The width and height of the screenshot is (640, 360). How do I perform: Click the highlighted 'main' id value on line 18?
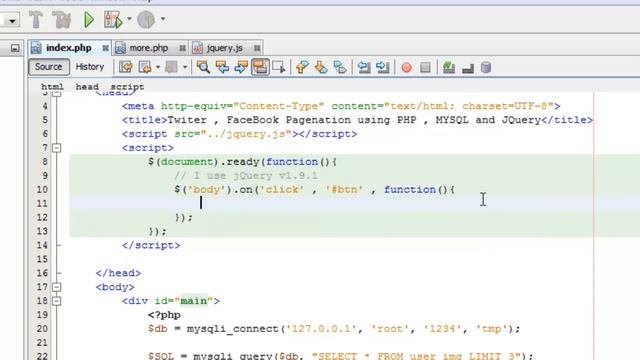point(194,301)
